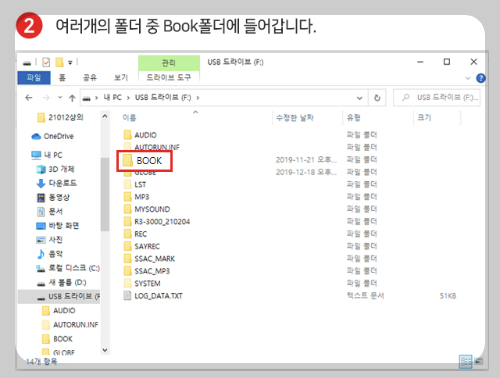Open the SSAC_MARK folder
The height and width of the screenshot is (378, 500).
pyautogui.click(x=149, y=258)
